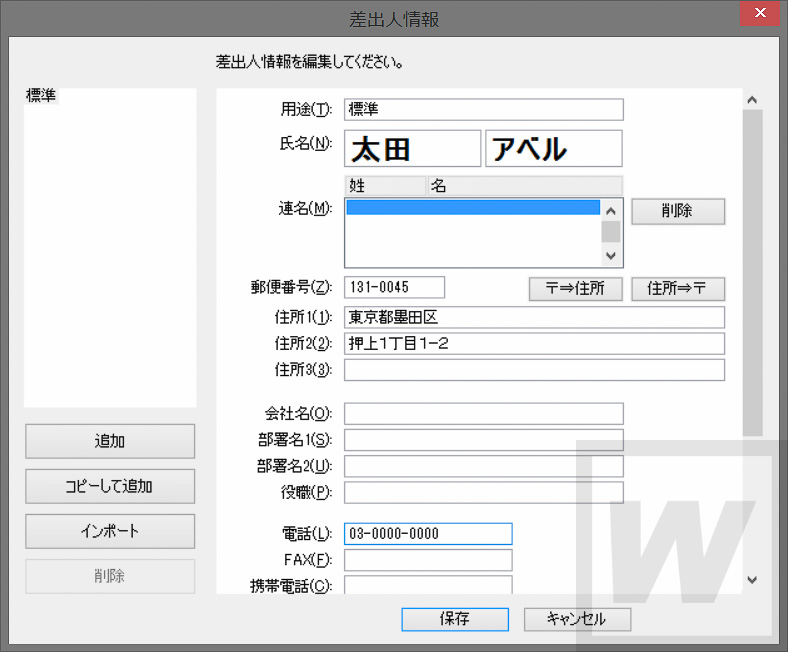Click the 部署名1 input field
The width and height of the screenshot is (788, 652).
click(483, 440)
